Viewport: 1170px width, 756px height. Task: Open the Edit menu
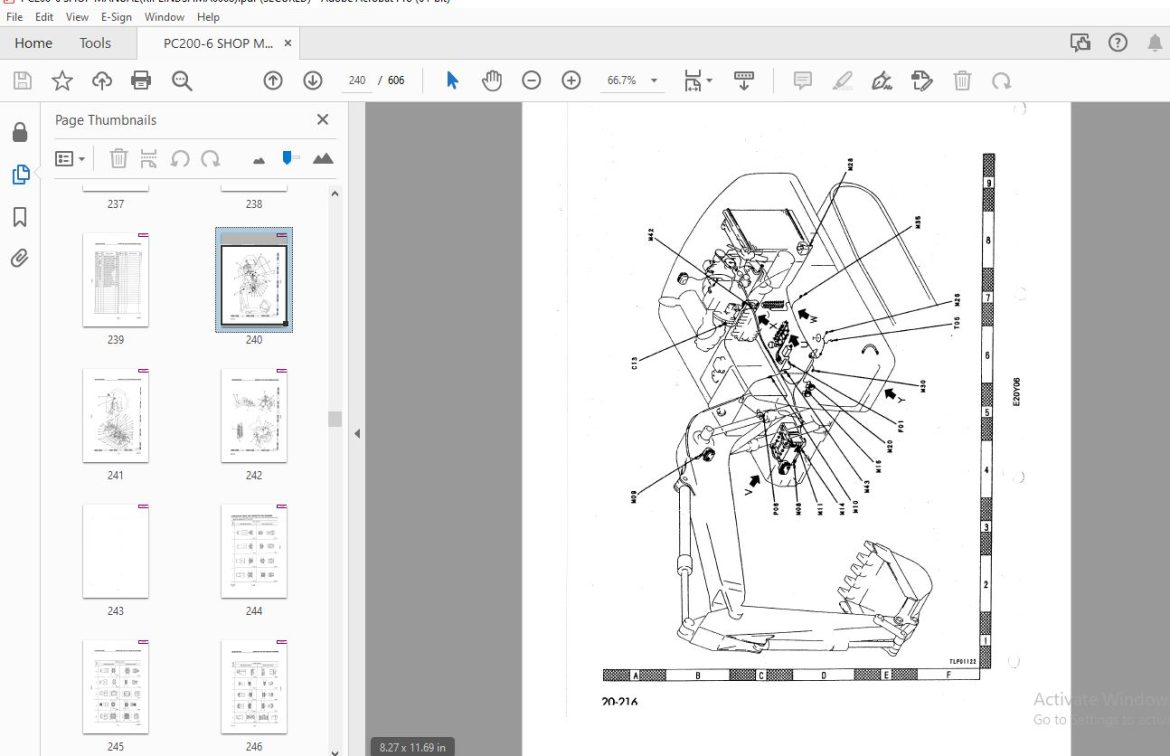point(44,16)
